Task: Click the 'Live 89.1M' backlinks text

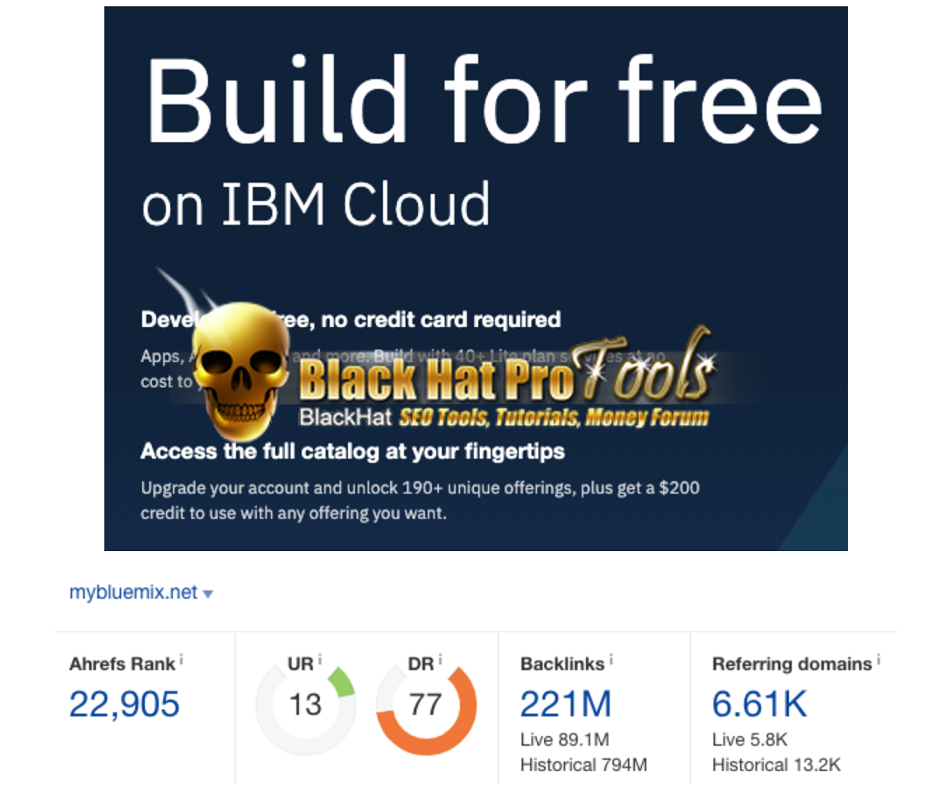Action: (565, 739)
